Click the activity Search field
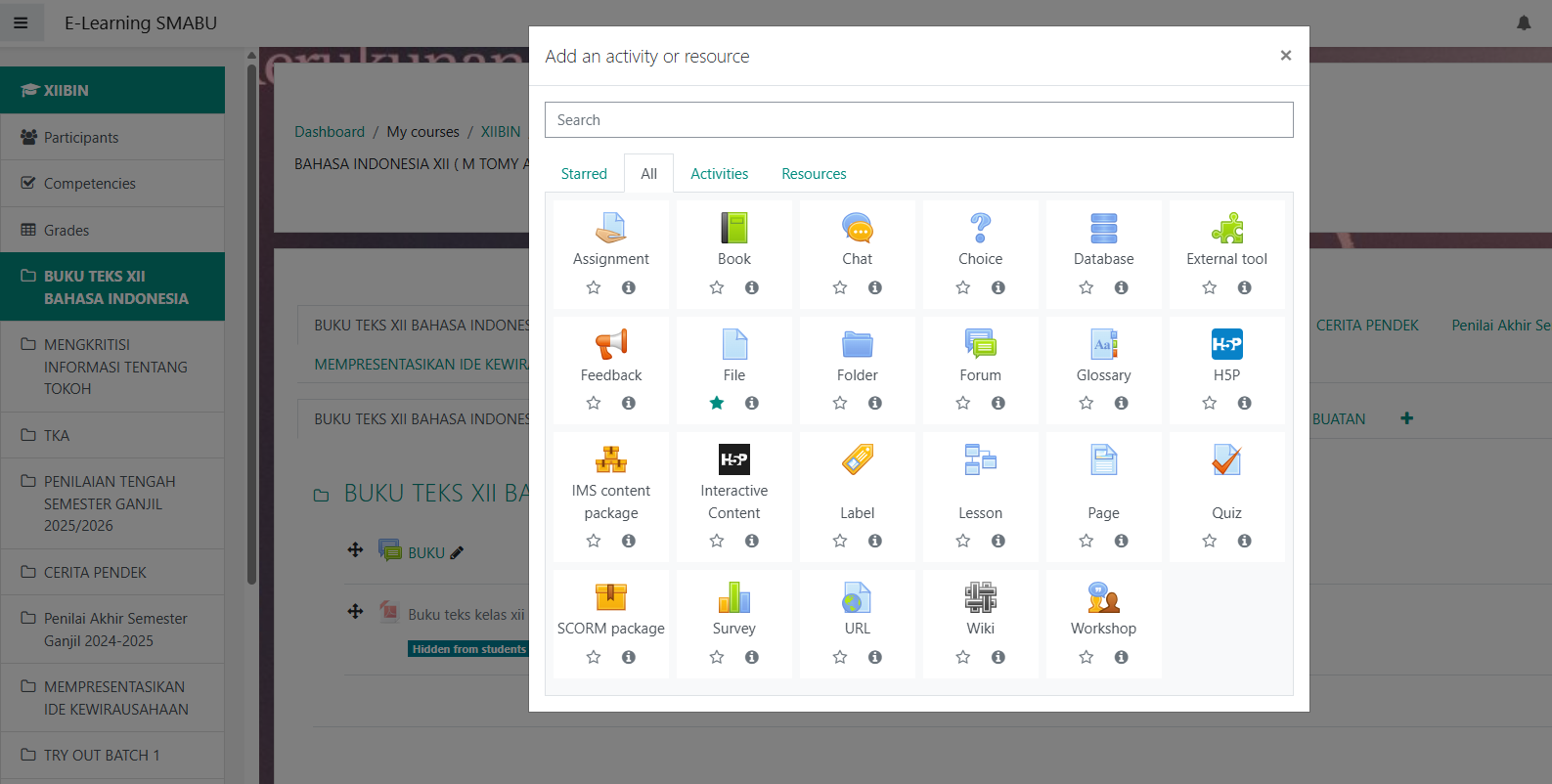Image resolution: width=1552 pixels, height=784 pixels. coord(918,120)
